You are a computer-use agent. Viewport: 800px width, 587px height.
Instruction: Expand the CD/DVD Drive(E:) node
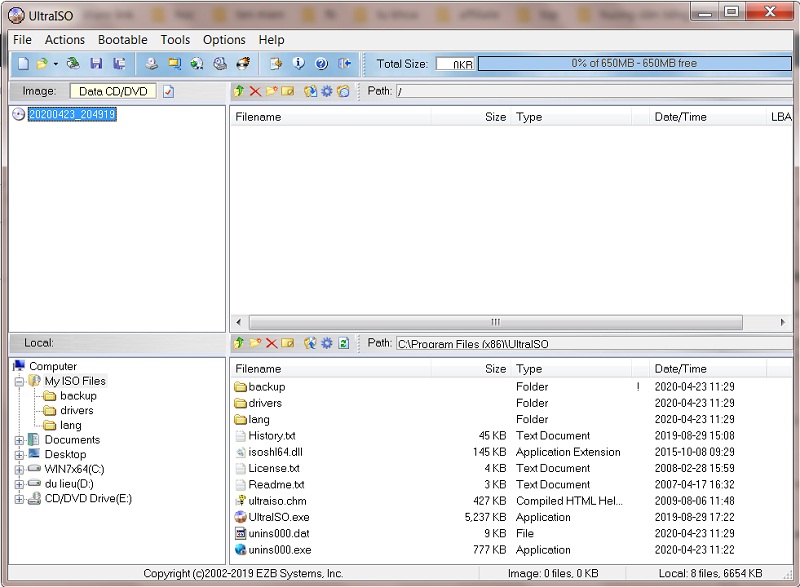[x=19, y=499]
